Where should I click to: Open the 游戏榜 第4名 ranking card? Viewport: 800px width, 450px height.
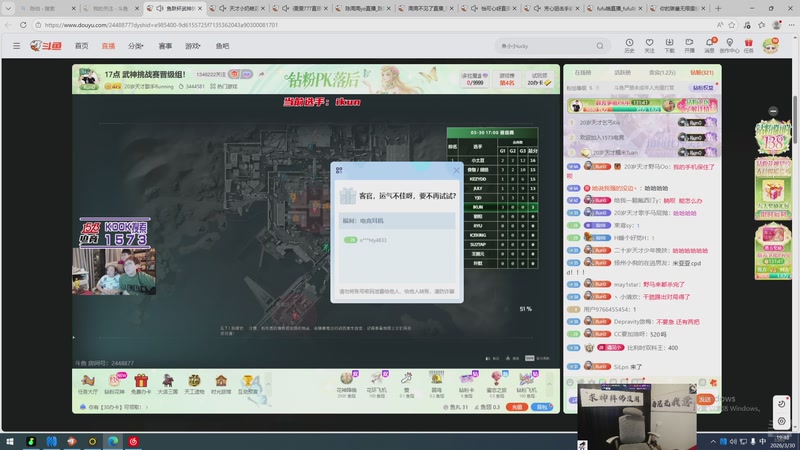coord(507,79)
